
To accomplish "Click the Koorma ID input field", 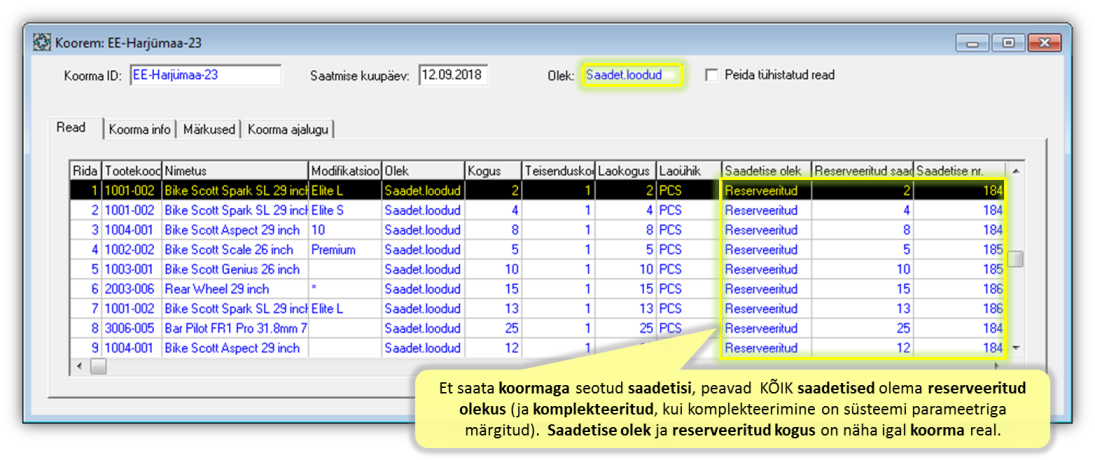I will click(x=205, y=75).
